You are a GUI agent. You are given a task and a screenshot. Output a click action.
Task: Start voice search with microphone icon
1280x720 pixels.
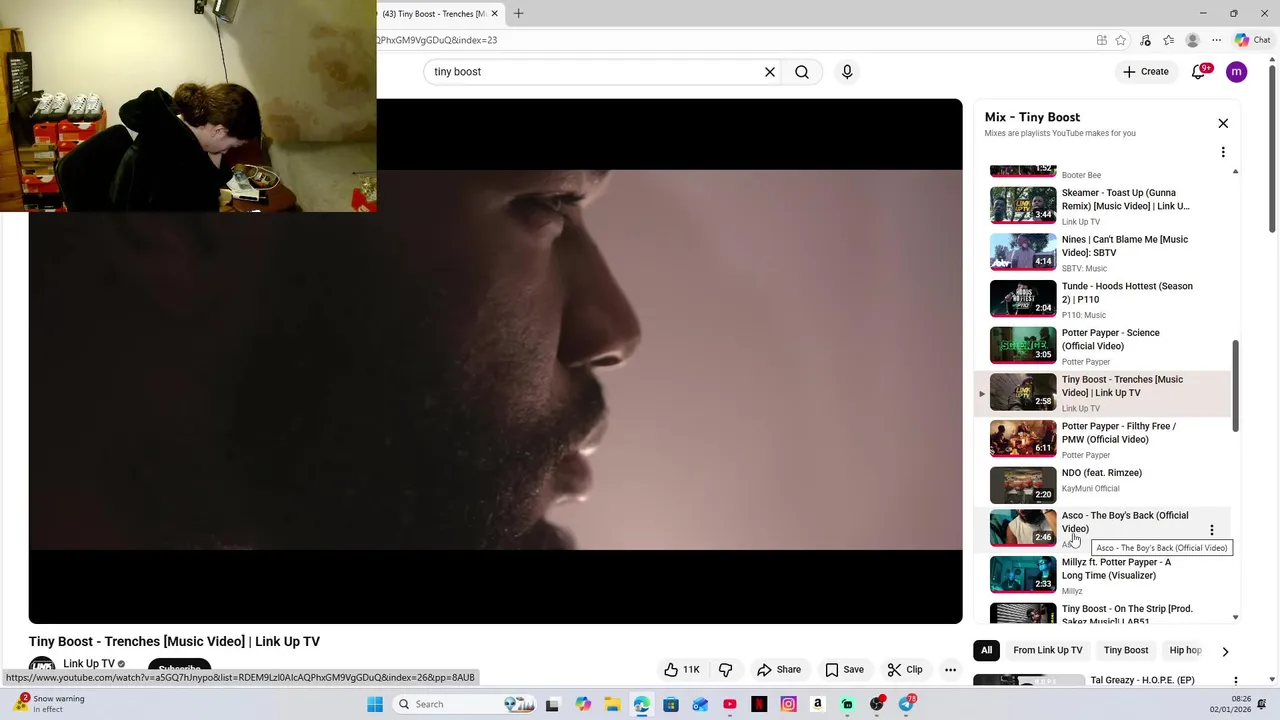pyautogui.click(x=847, y=72)
